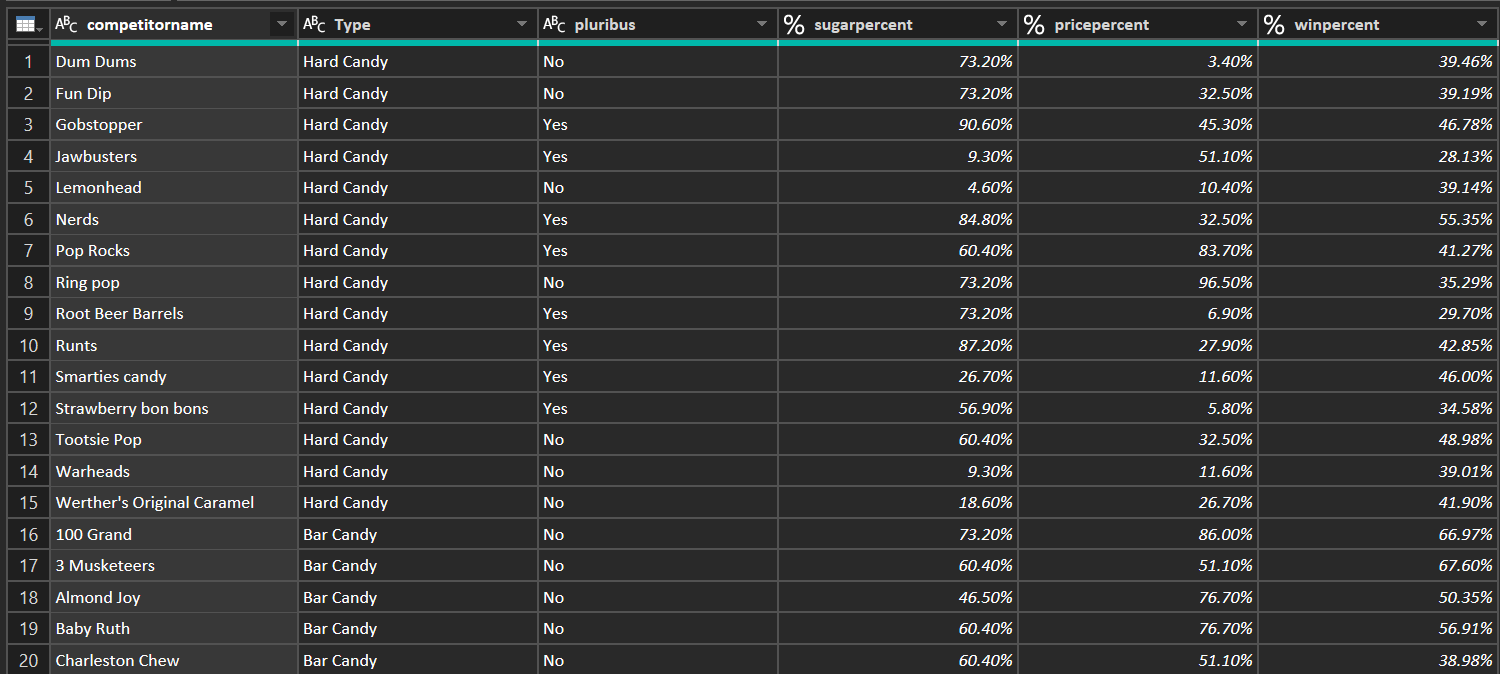
Task: Open the pricepercent filter arrow
Action: click(x=1242, y=25)
